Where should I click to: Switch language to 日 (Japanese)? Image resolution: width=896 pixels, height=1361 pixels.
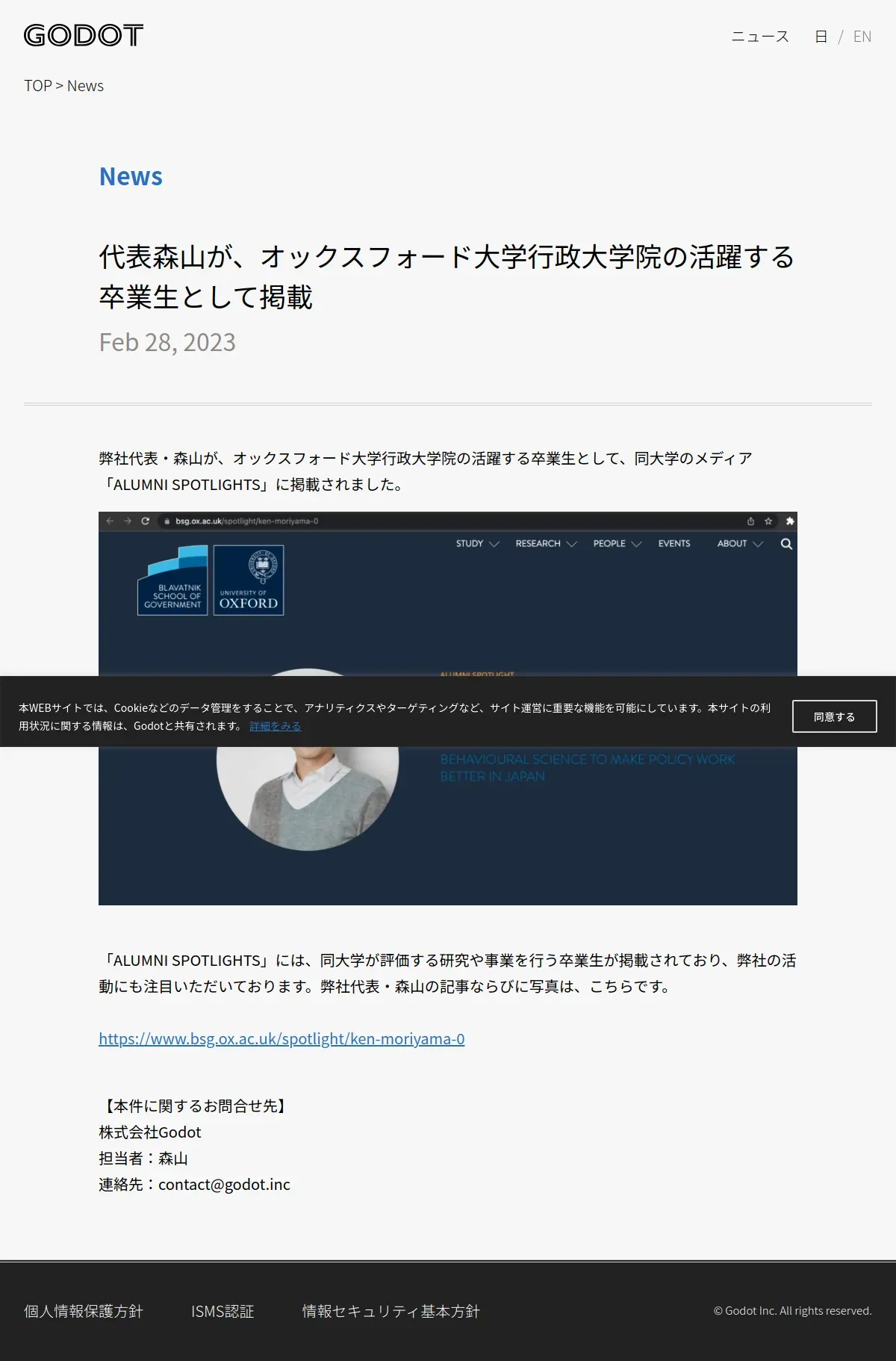pos(821,37)
